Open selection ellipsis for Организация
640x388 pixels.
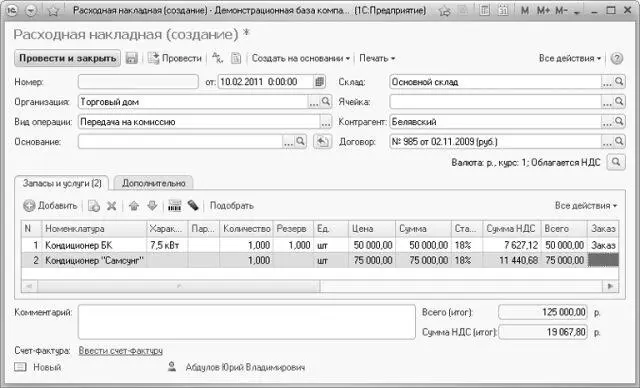point(313,101)
